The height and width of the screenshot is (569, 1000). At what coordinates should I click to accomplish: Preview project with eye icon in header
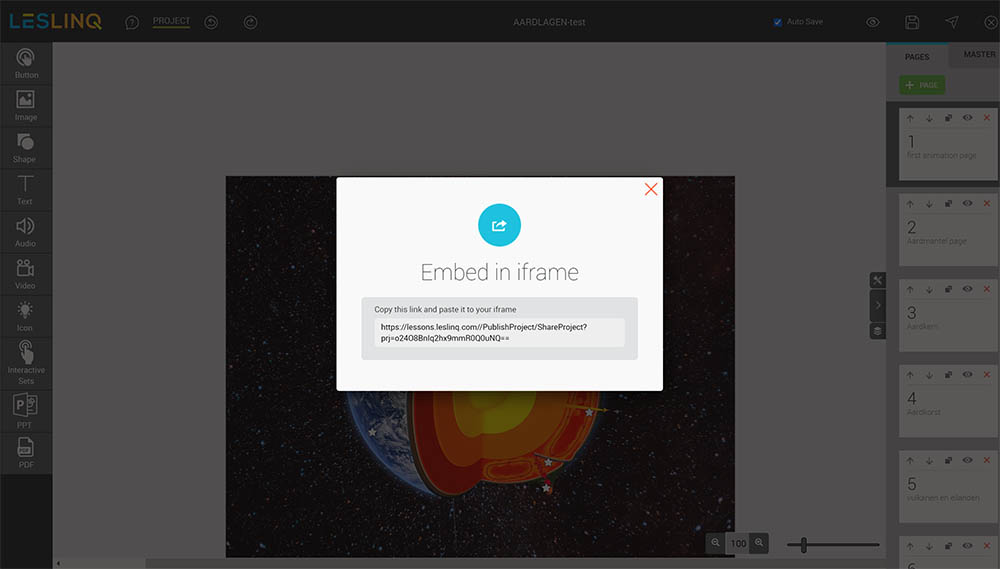pos(873,22)
